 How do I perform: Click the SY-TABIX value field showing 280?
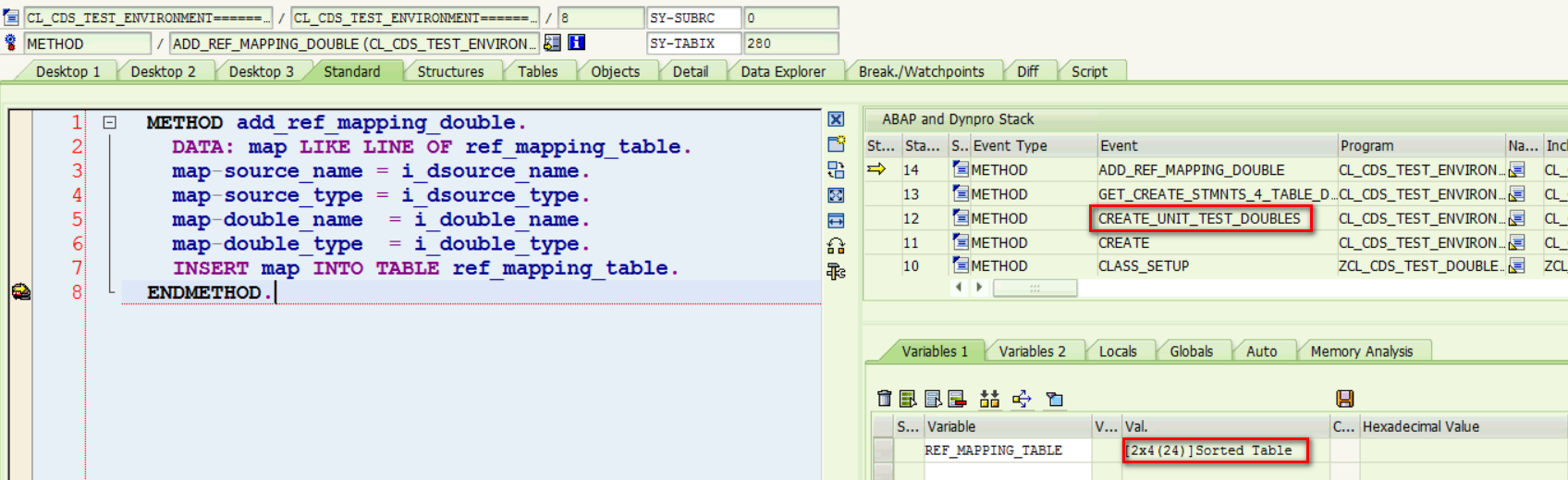(790, 43)
